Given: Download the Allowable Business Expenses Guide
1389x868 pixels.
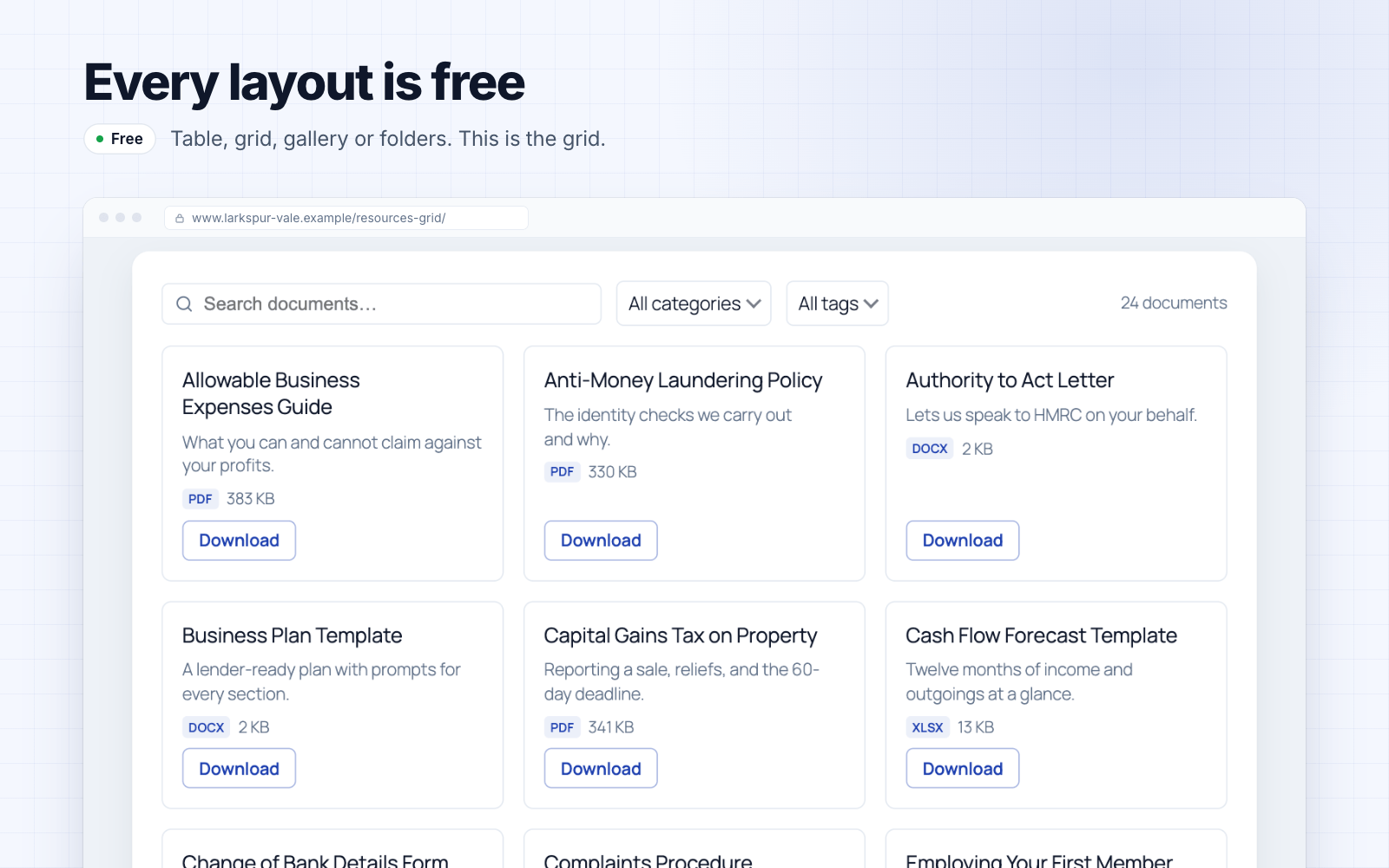Looking at the screenshot, I should pos(239,541).
